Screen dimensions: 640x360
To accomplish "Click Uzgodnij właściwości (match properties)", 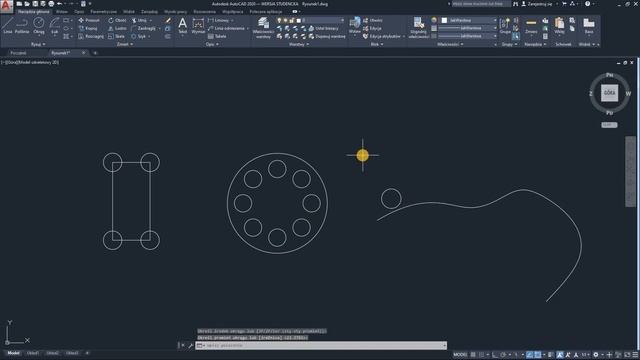I will 418,27.
